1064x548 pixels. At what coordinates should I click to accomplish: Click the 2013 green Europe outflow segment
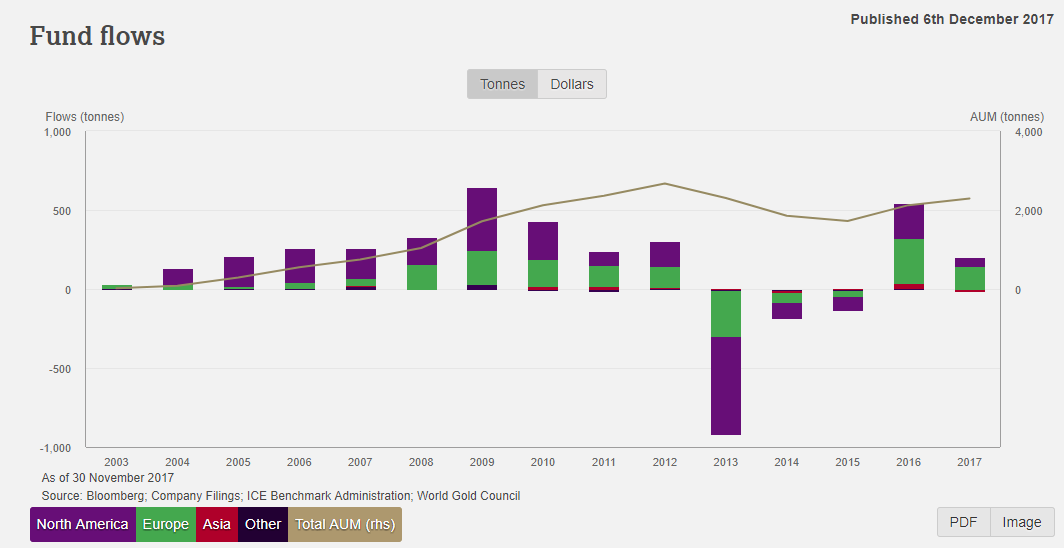pos(726,314)
